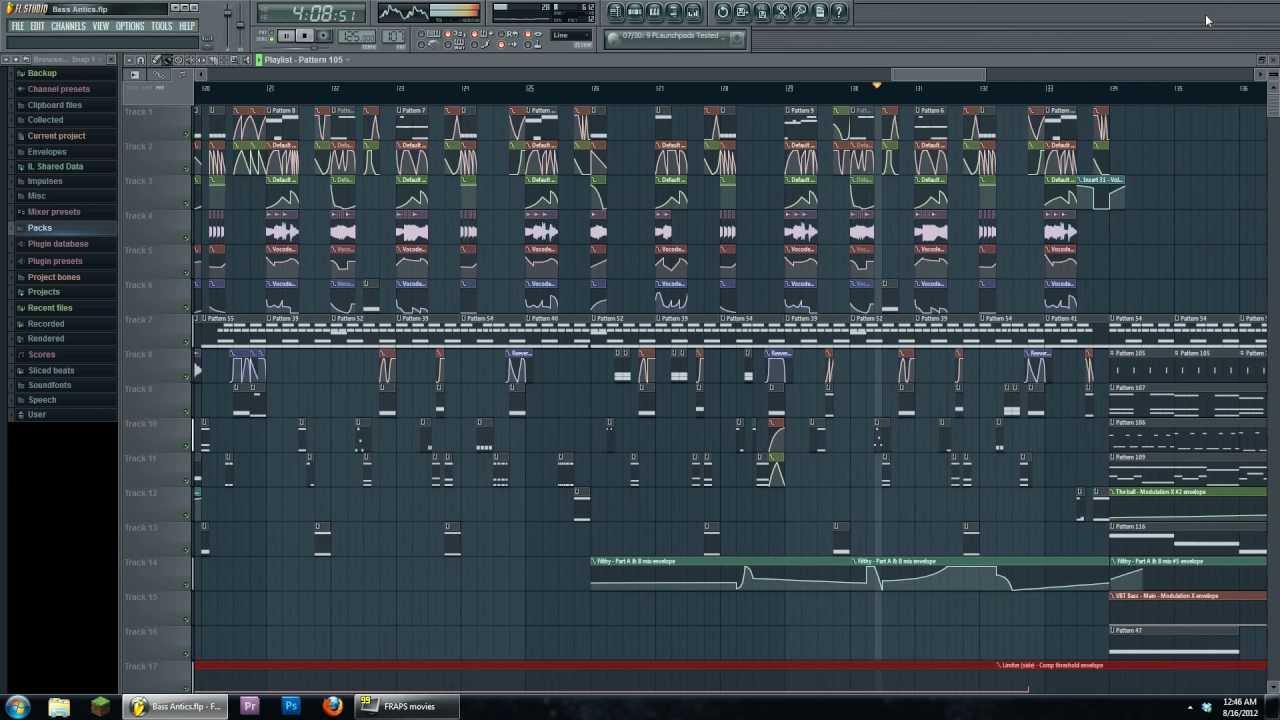Click the pattern number selector
Screen dimensions: 1280x720
[x=393, y=37]
